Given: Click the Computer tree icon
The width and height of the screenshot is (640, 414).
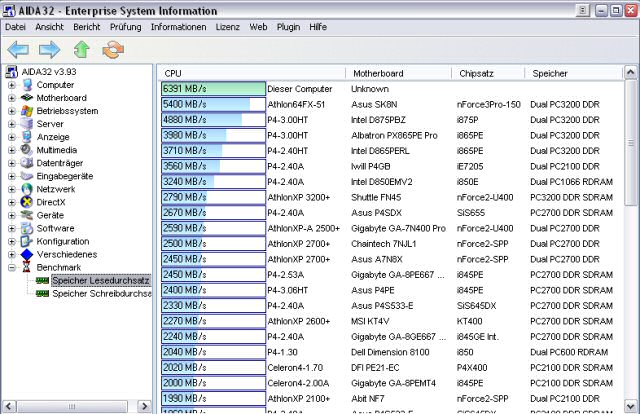Looking at the screenshot, I should coord(27,85).
